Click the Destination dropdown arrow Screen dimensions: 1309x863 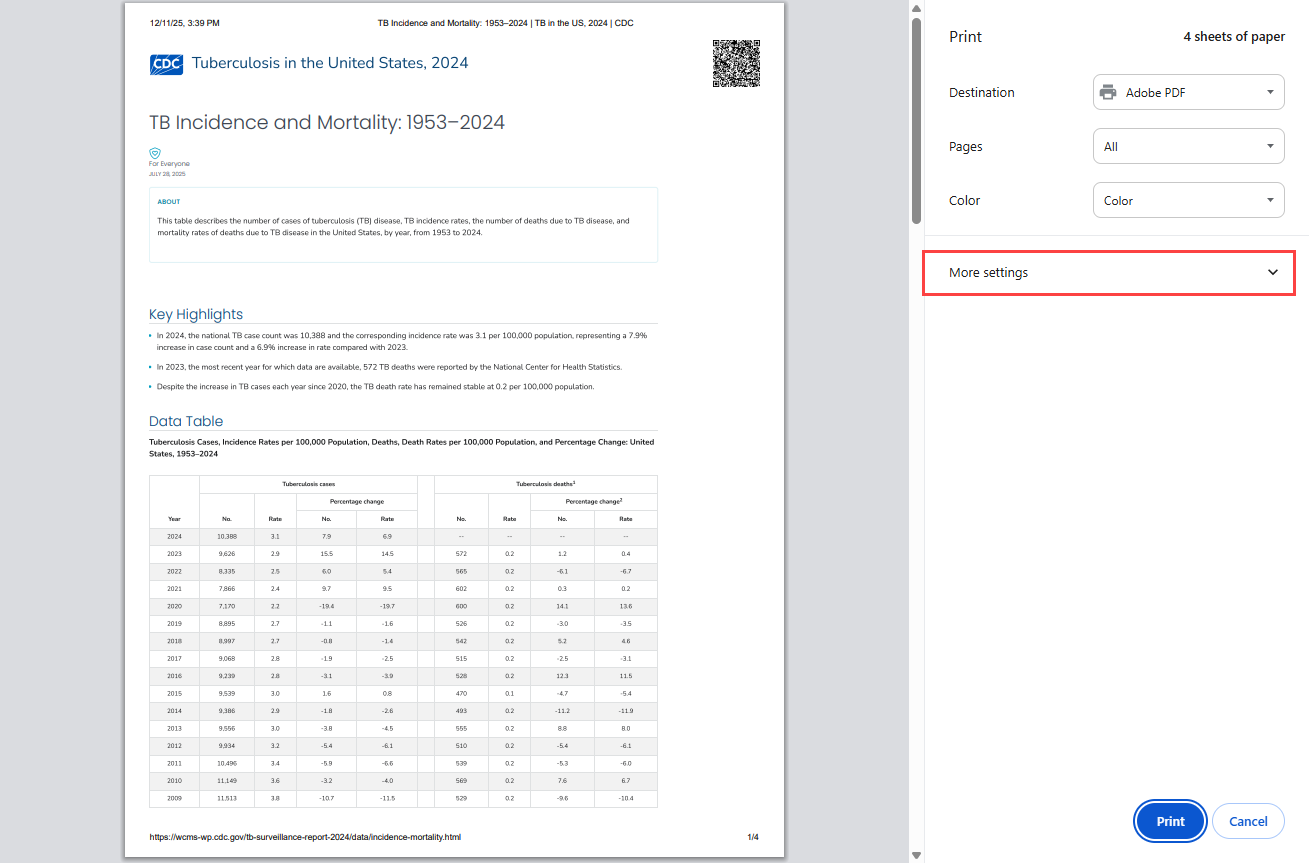coord(1272,91)
